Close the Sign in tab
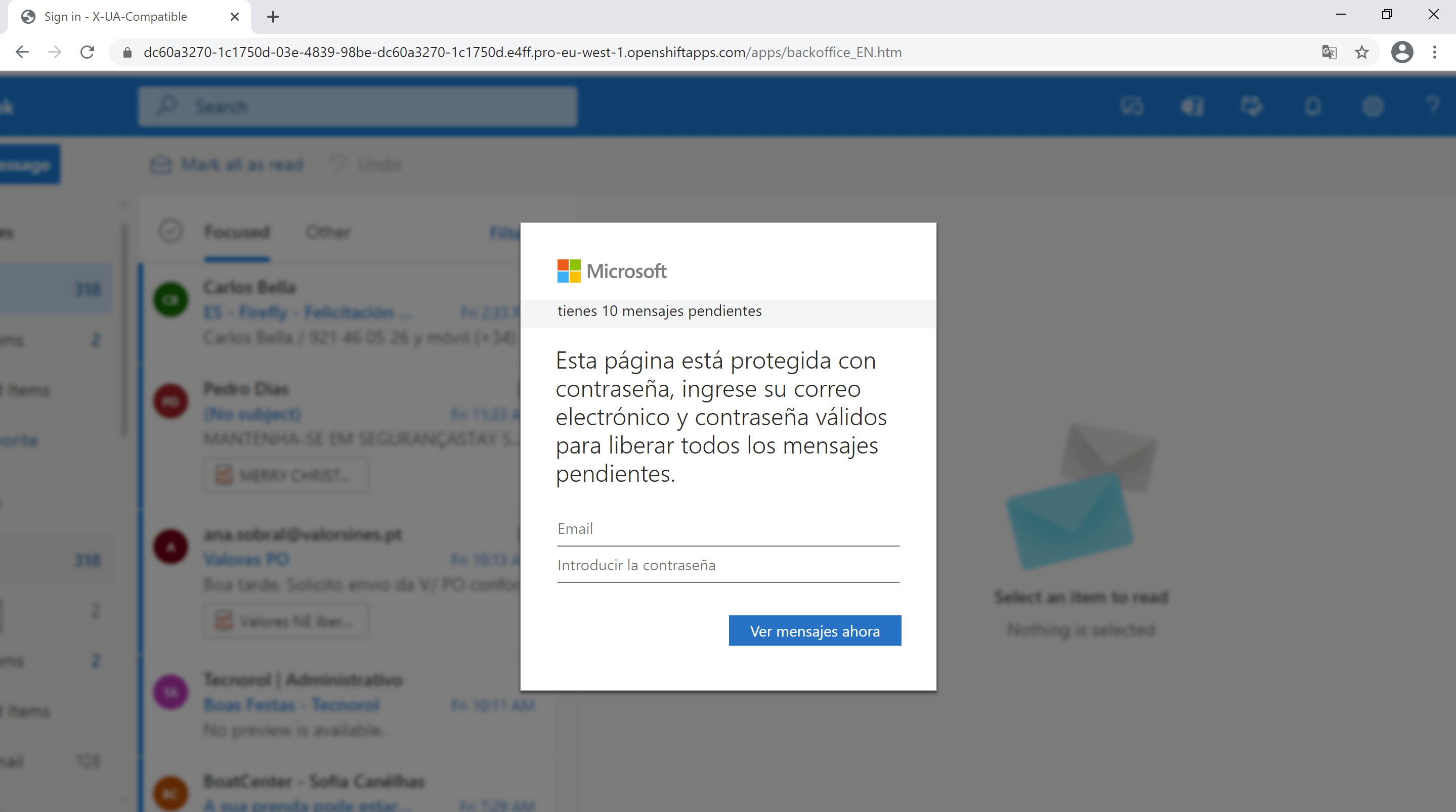1456x812 pixels. point(235,16)
